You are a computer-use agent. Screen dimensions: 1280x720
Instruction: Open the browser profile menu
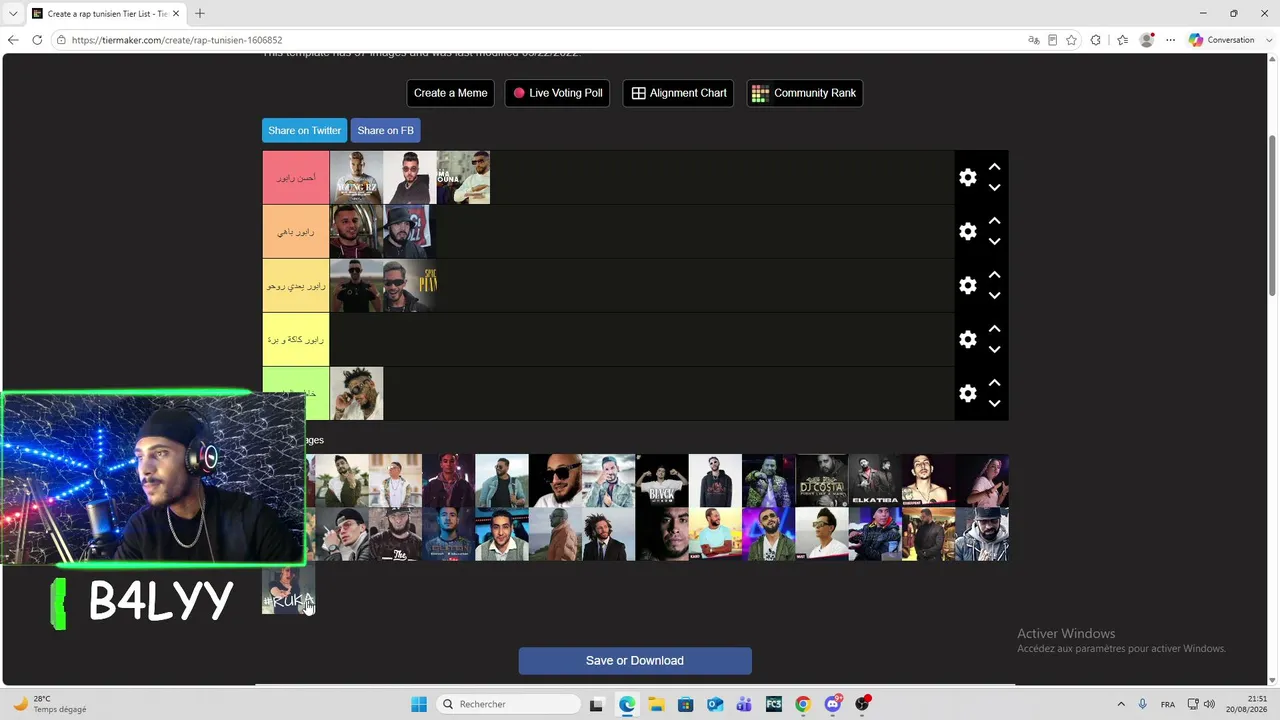[1147, 40]
